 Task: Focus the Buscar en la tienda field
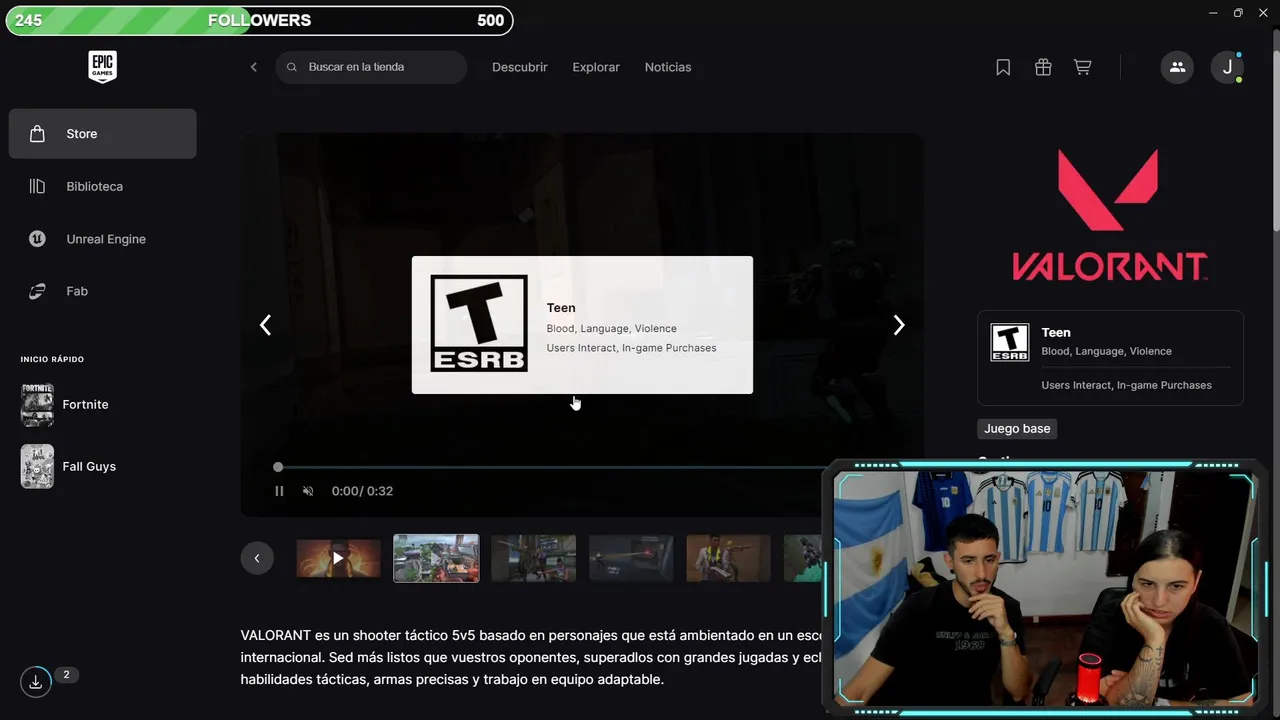[x=371, y=67]
